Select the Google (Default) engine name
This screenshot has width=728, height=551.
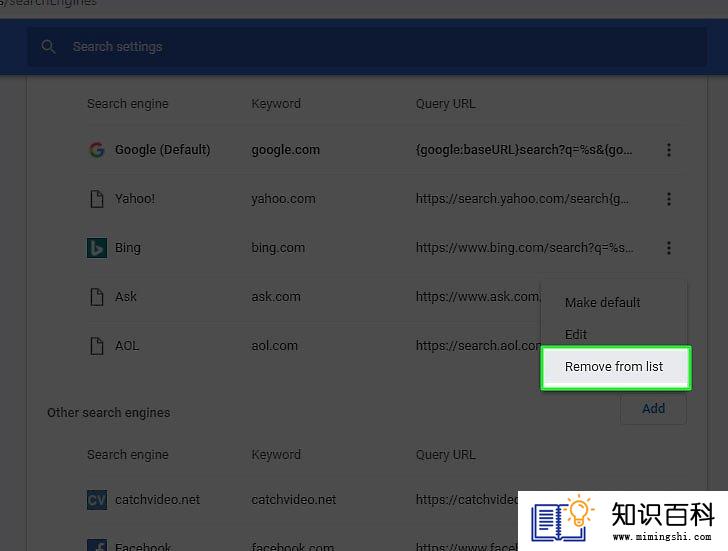(x=162, y=149)
